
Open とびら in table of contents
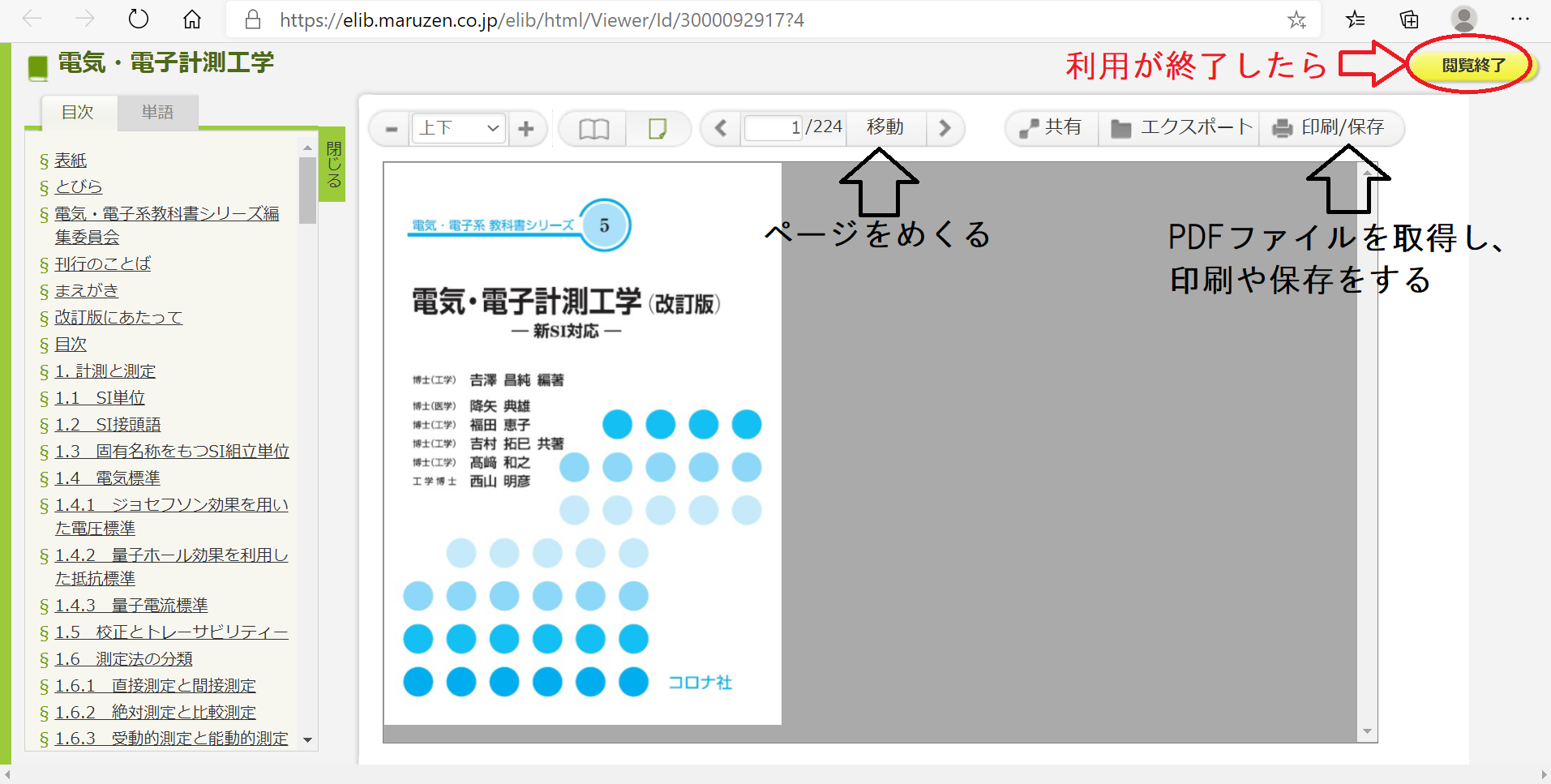[78, 186]
